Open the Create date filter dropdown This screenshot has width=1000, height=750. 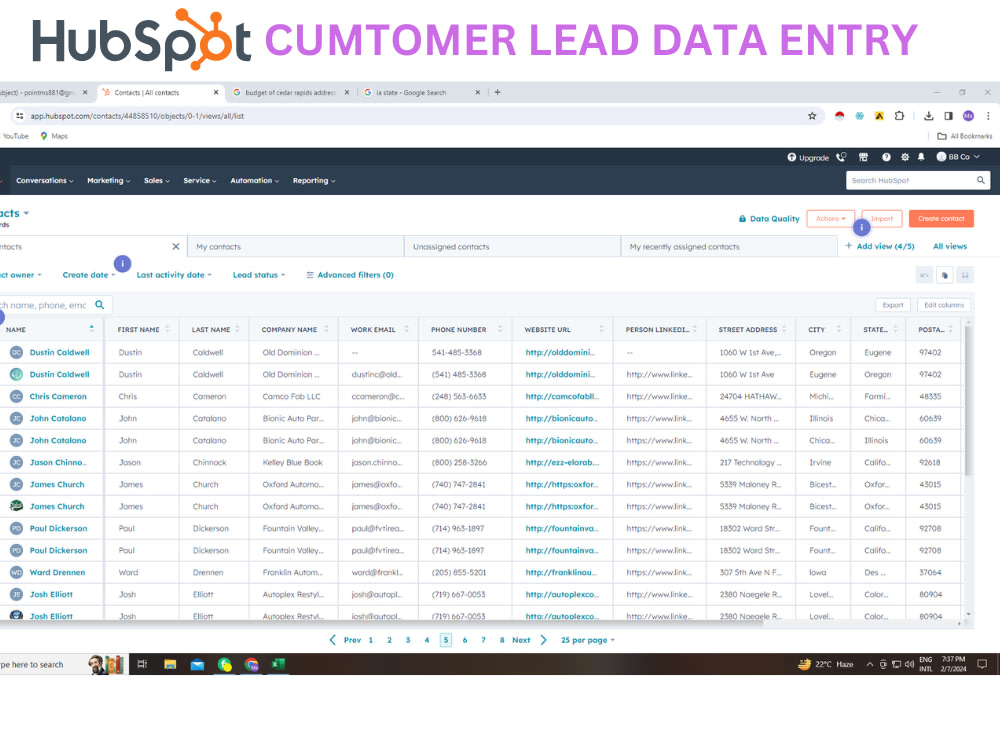(89, 275)
